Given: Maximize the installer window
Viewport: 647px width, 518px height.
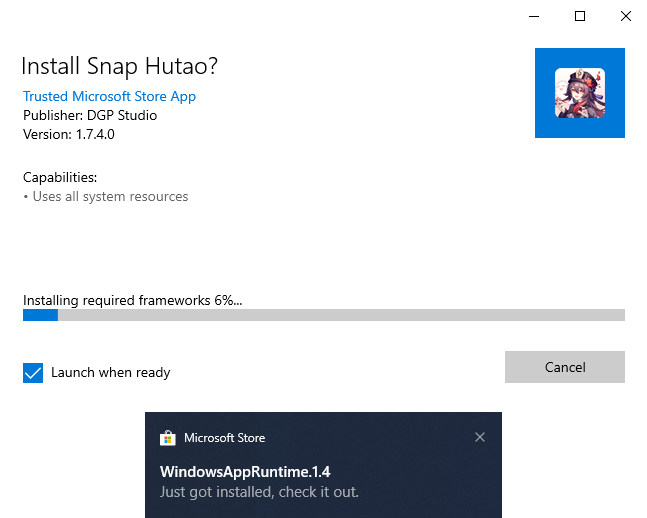Looking at the screenshot, I should tap(580, 16).
